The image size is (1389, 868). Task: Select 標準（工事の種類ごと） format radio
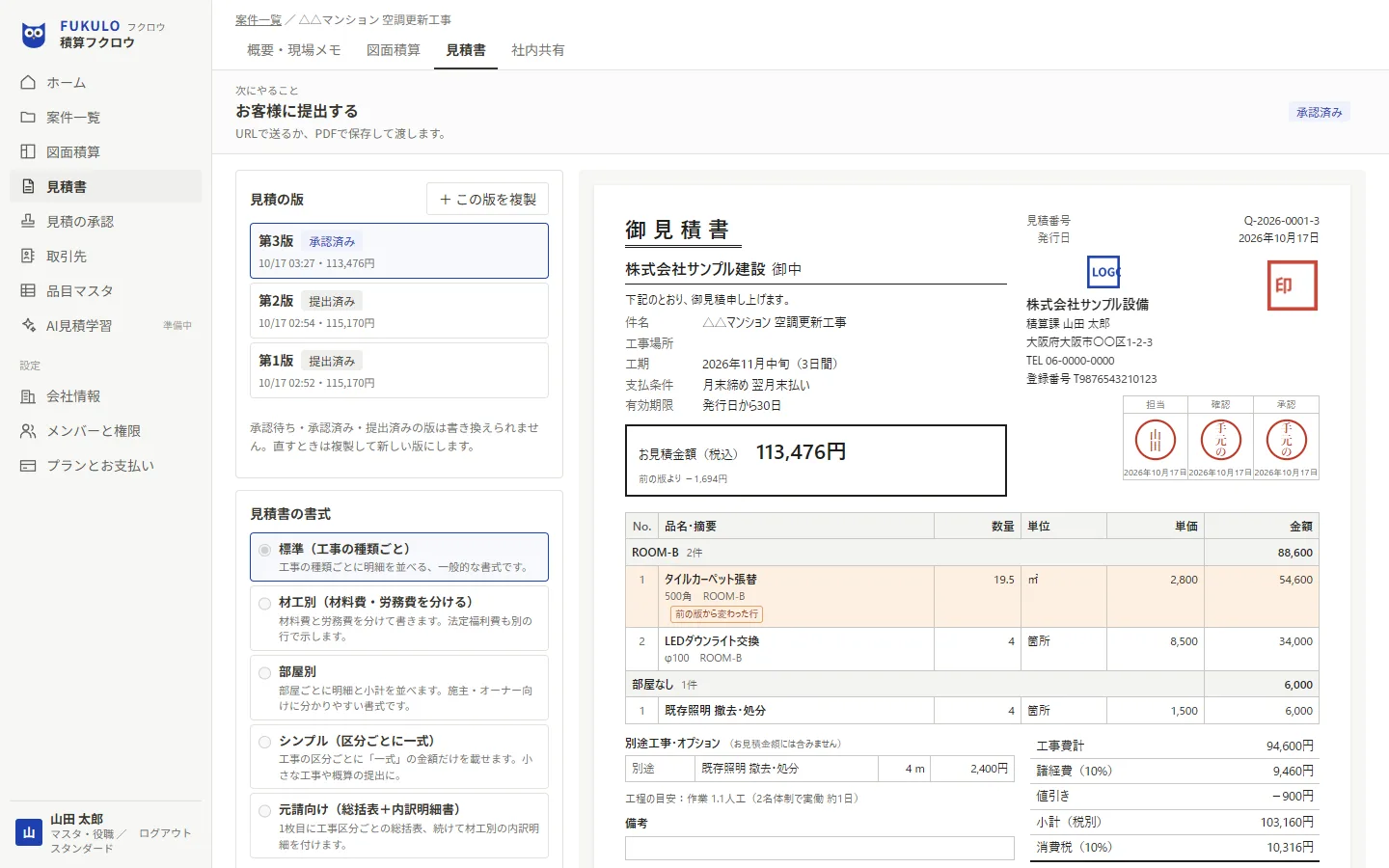coord(264,550)
